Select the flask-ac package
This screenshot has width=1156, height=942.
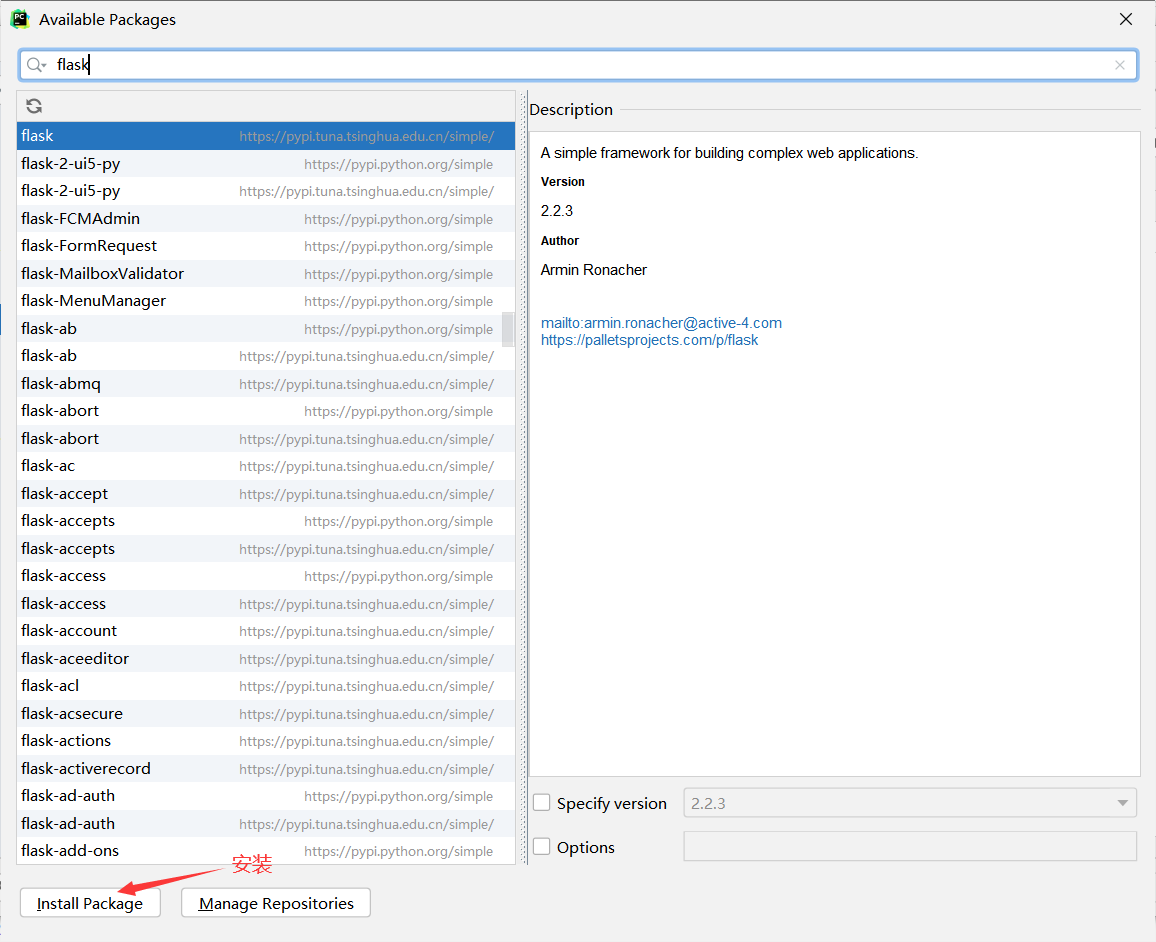pyautogui.click(x=265, y=466)
